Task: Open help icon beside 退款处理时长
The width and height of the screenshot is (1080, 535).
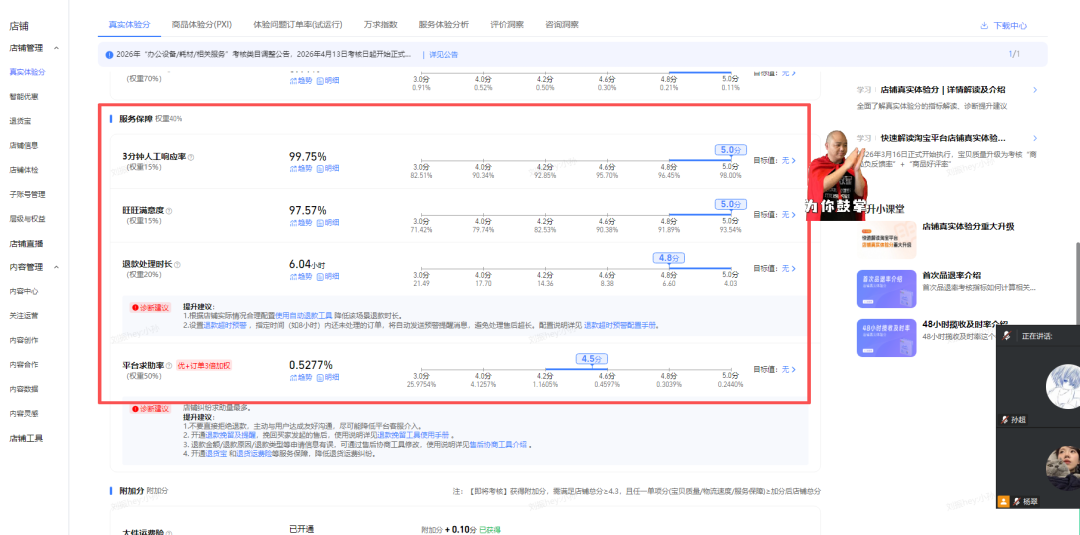Action: (178, 264)
